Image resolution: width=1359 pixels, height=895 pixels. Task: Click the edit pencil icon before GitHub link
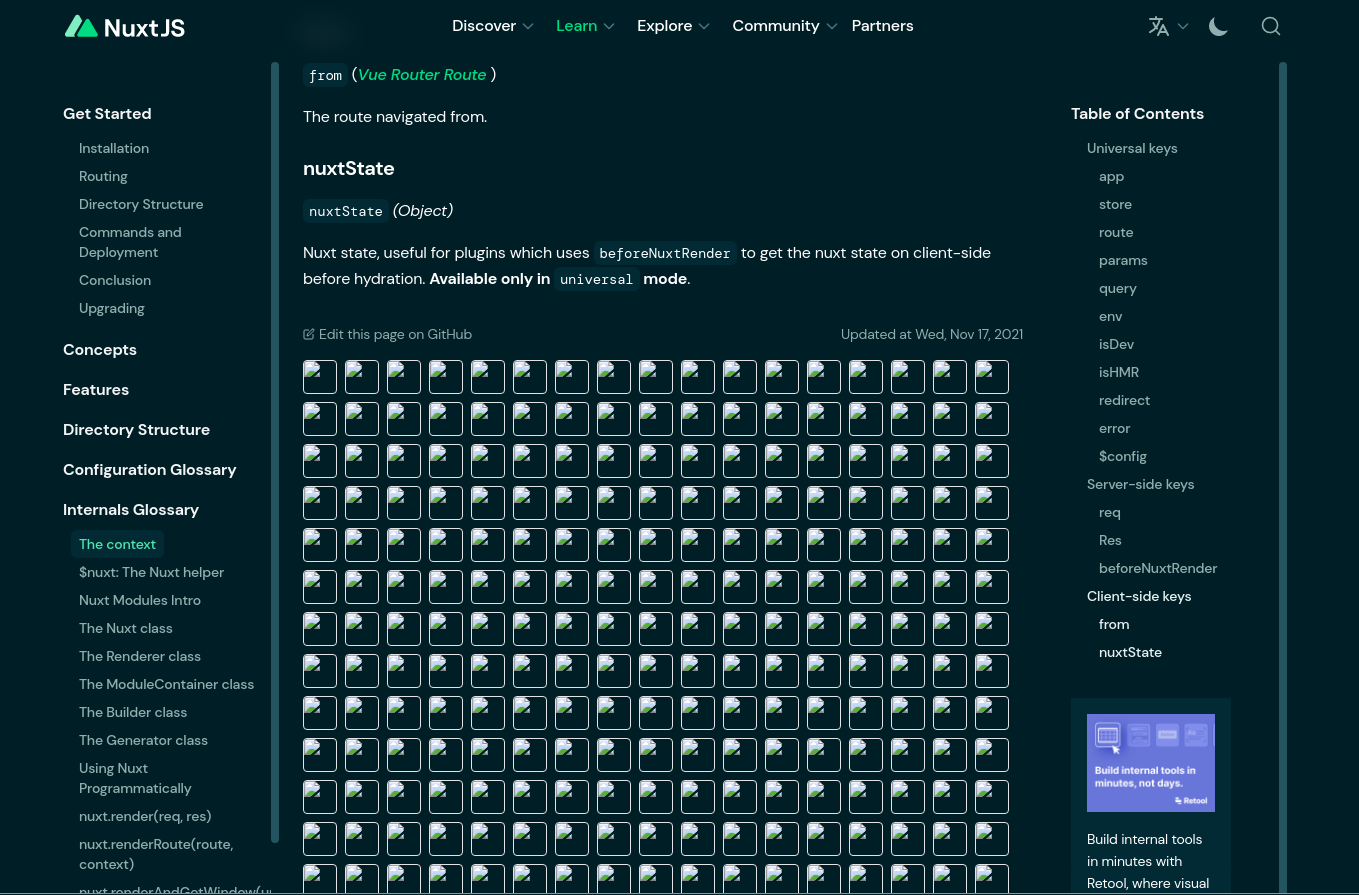click(x=307, y=334)
